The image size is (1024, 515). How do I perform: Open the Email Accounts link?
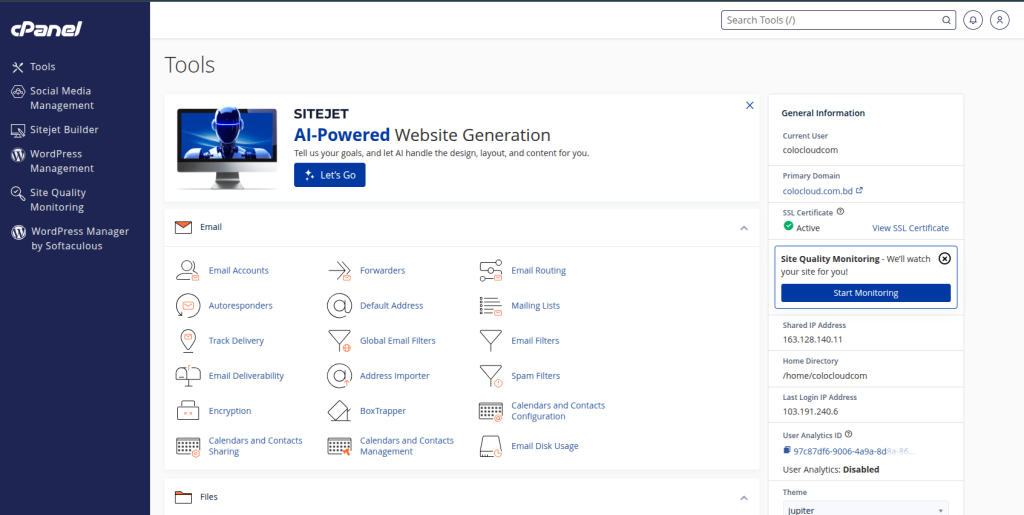point(238,270)
